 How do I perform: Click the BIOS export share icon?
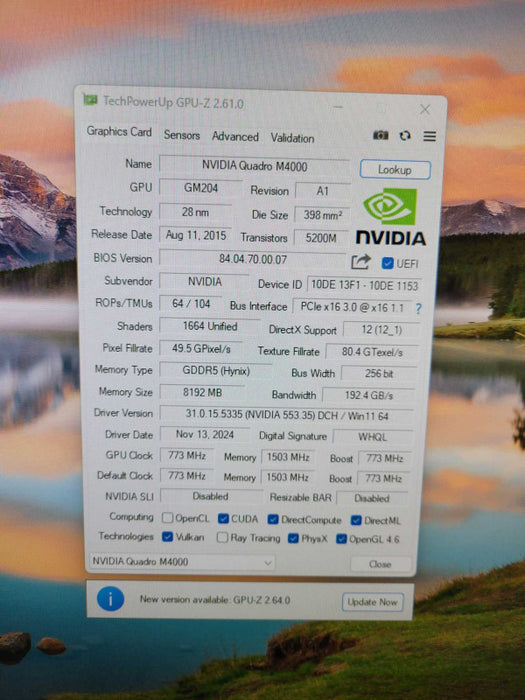(361, 262)
